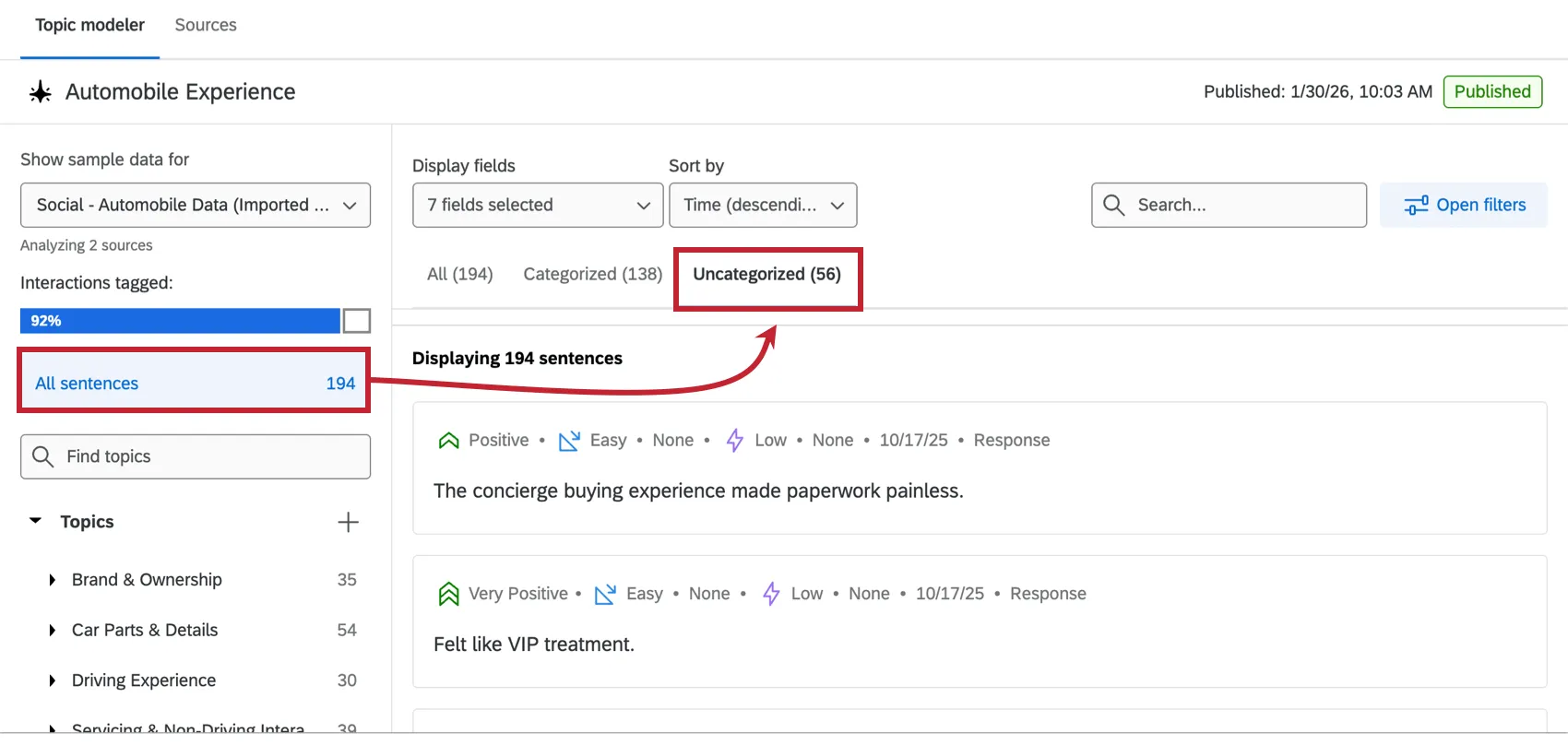Click the magnifier icon in Find topics
This screenshot has height=745, width=1568.
[x=42, y=456]
